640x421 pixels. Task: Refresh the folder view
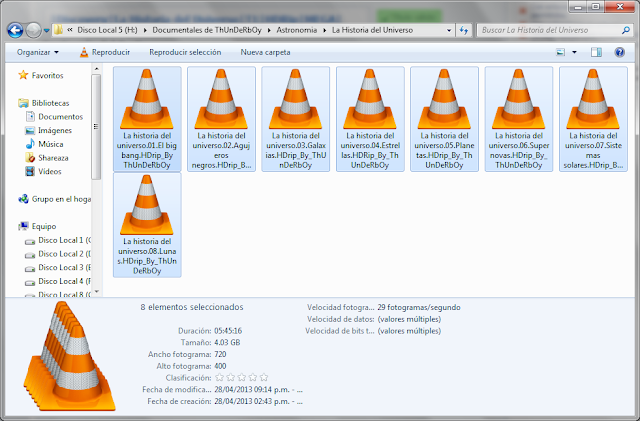click(464, 30)
